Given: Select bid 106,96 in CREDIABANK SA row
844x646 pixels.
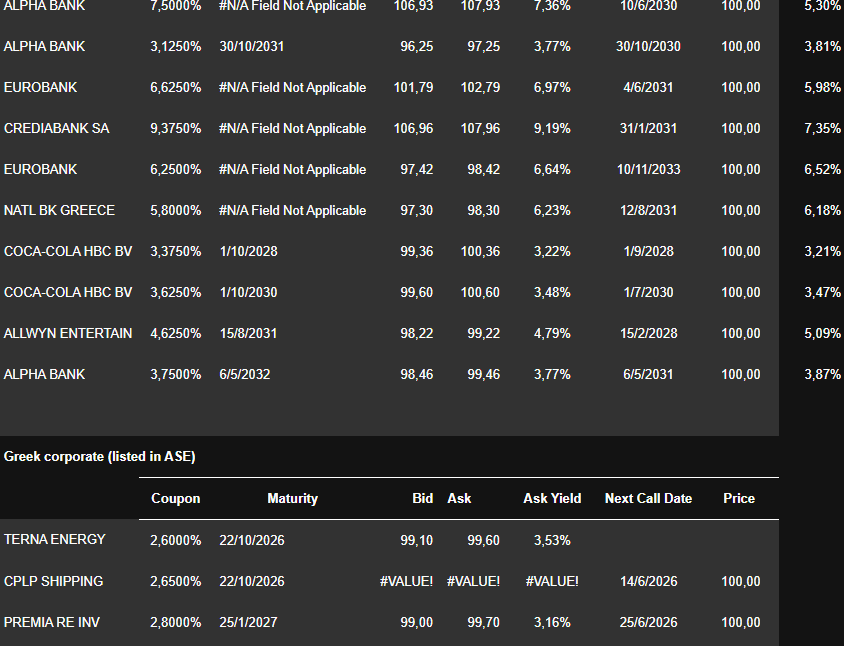Looking at the screenshot, I should [x=413, y=128].
